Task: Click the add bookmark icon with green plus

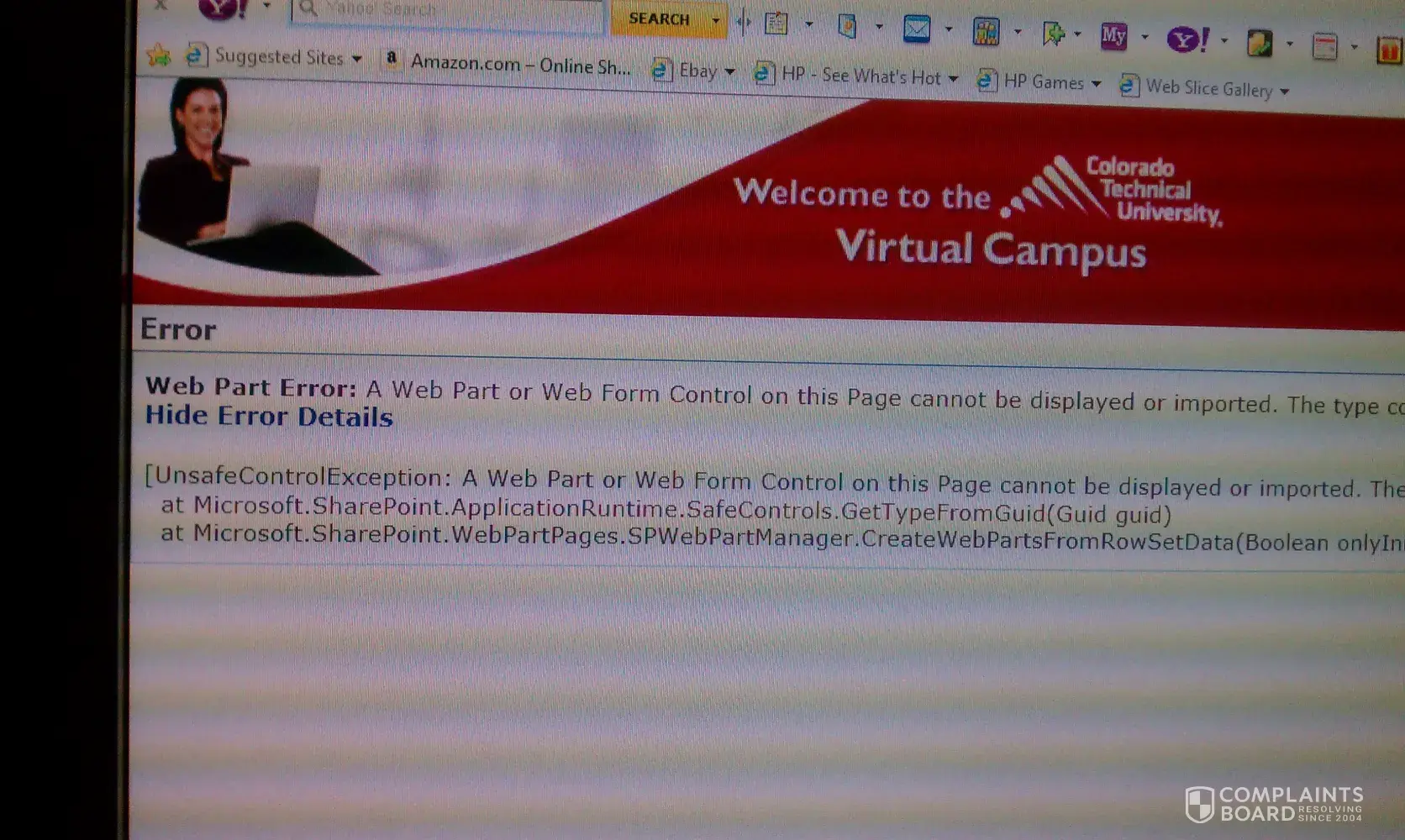Action: click(1053, 34)
